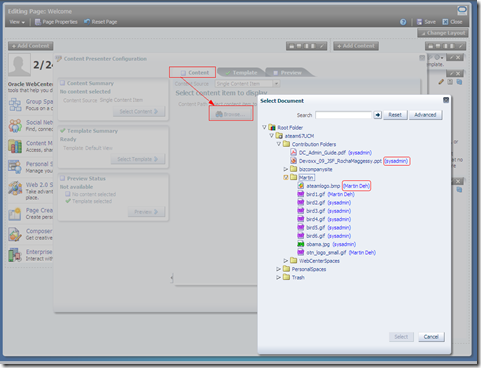Click the Browse button
The width and height of the screenshot is (481, 368).
[231, 114]
